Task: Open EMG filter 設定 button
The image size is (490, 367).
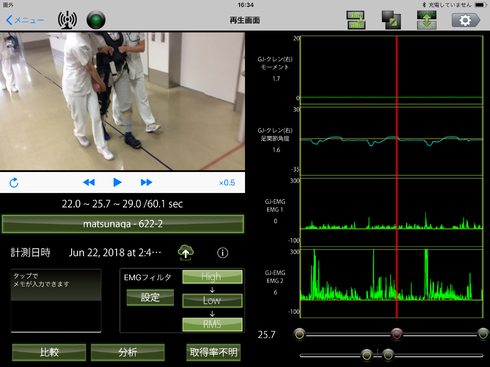Action: 150,297
